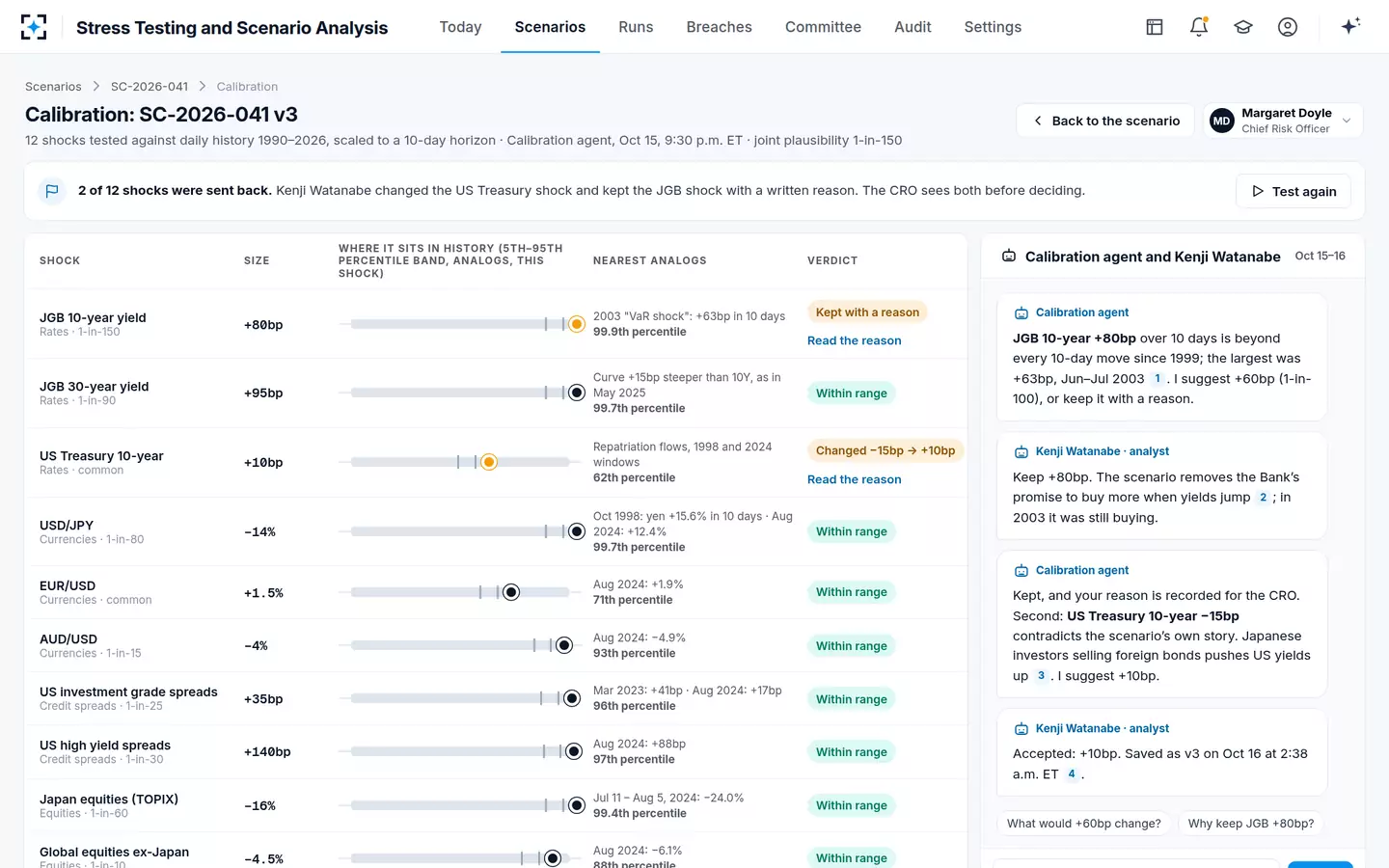This screenshot has height=868, width=1389.
Task: Click the 'Japan equities (TOPIX)' row name
Action: click(x=109, y=800)
